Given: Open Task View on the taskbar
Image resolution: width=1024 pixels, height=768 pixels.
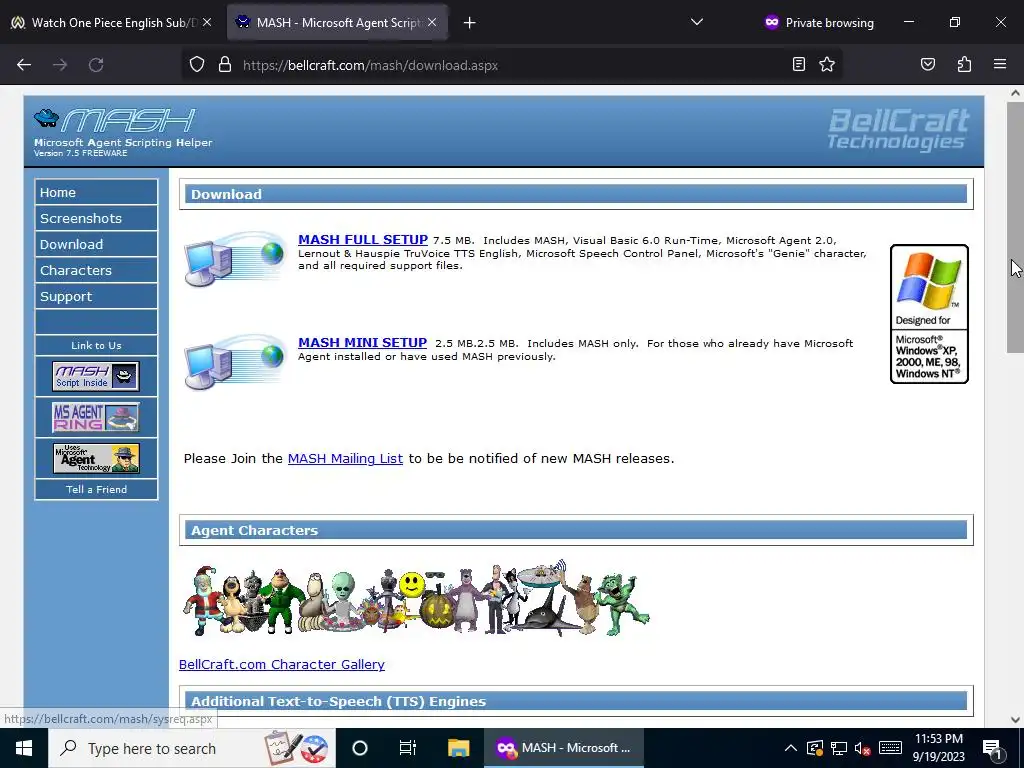Looking at the screenshot, I should pos(408,748).
